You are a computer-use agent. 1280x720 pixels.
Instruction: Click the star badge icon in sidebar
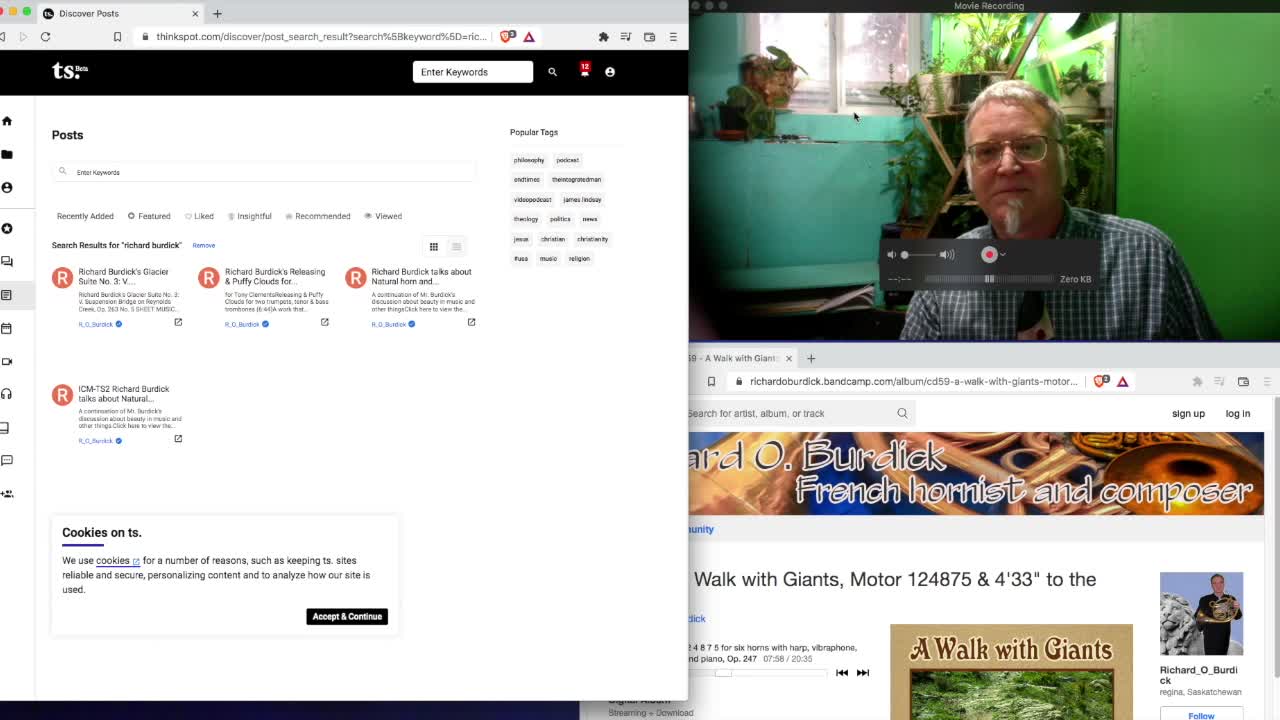[7, 228]
